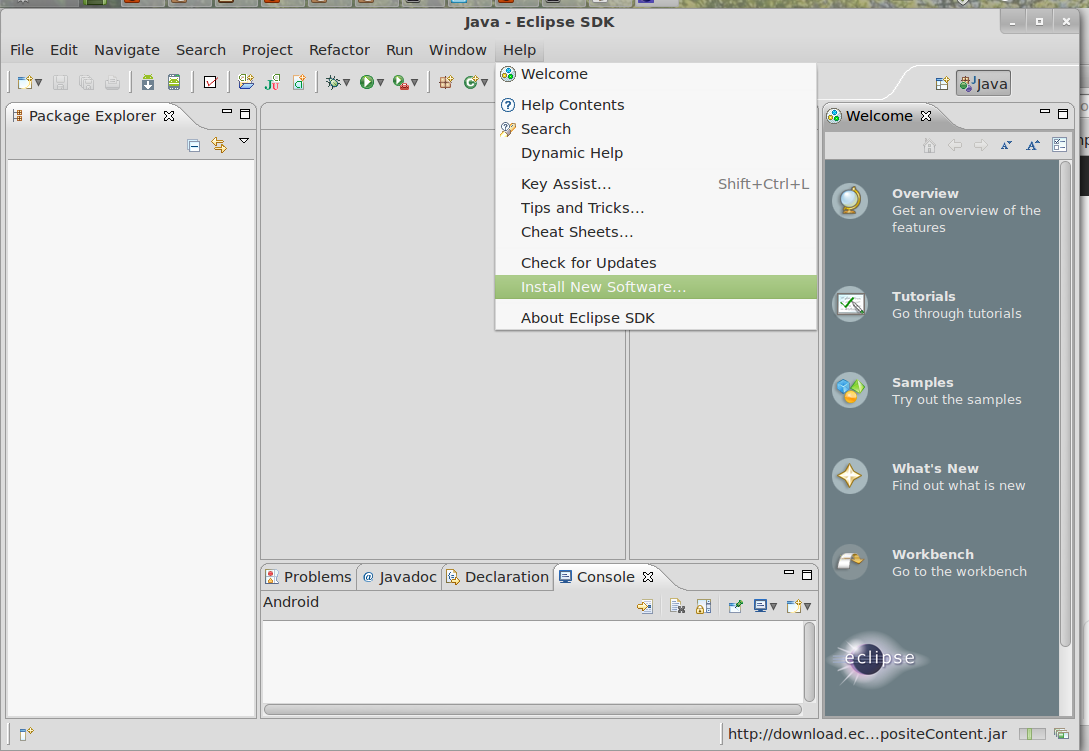Viewport: 1089px width, 751px height.
Task: Click the Welcome view vertical scrollbar
Action: click(x=1065, y=403)
